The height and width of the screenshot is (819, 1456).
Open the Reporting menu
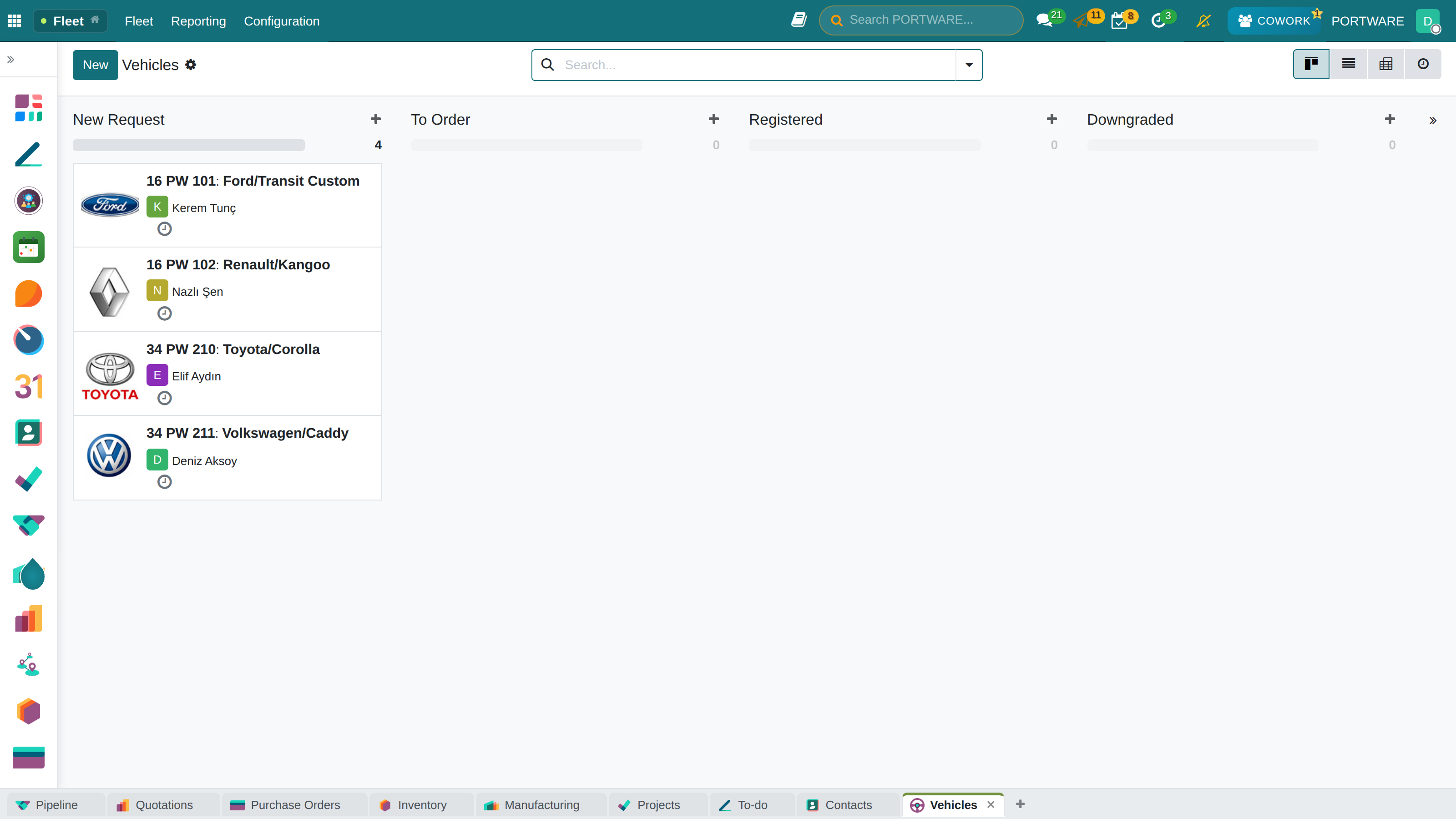point(198,21)
